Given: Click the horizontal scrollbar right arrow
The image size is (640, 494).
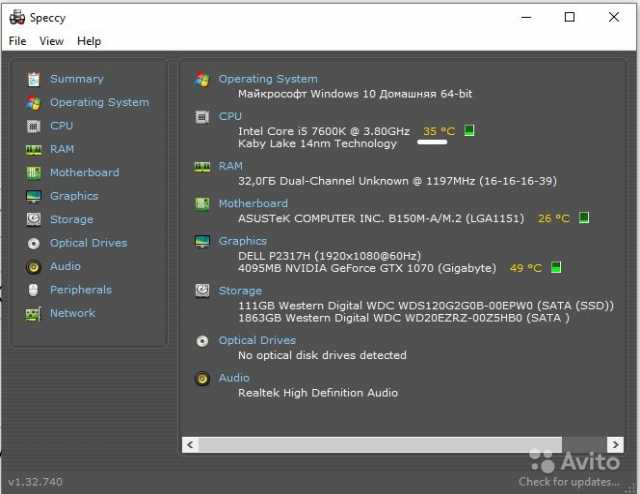Looking at the screenshot, I should 615,445.
